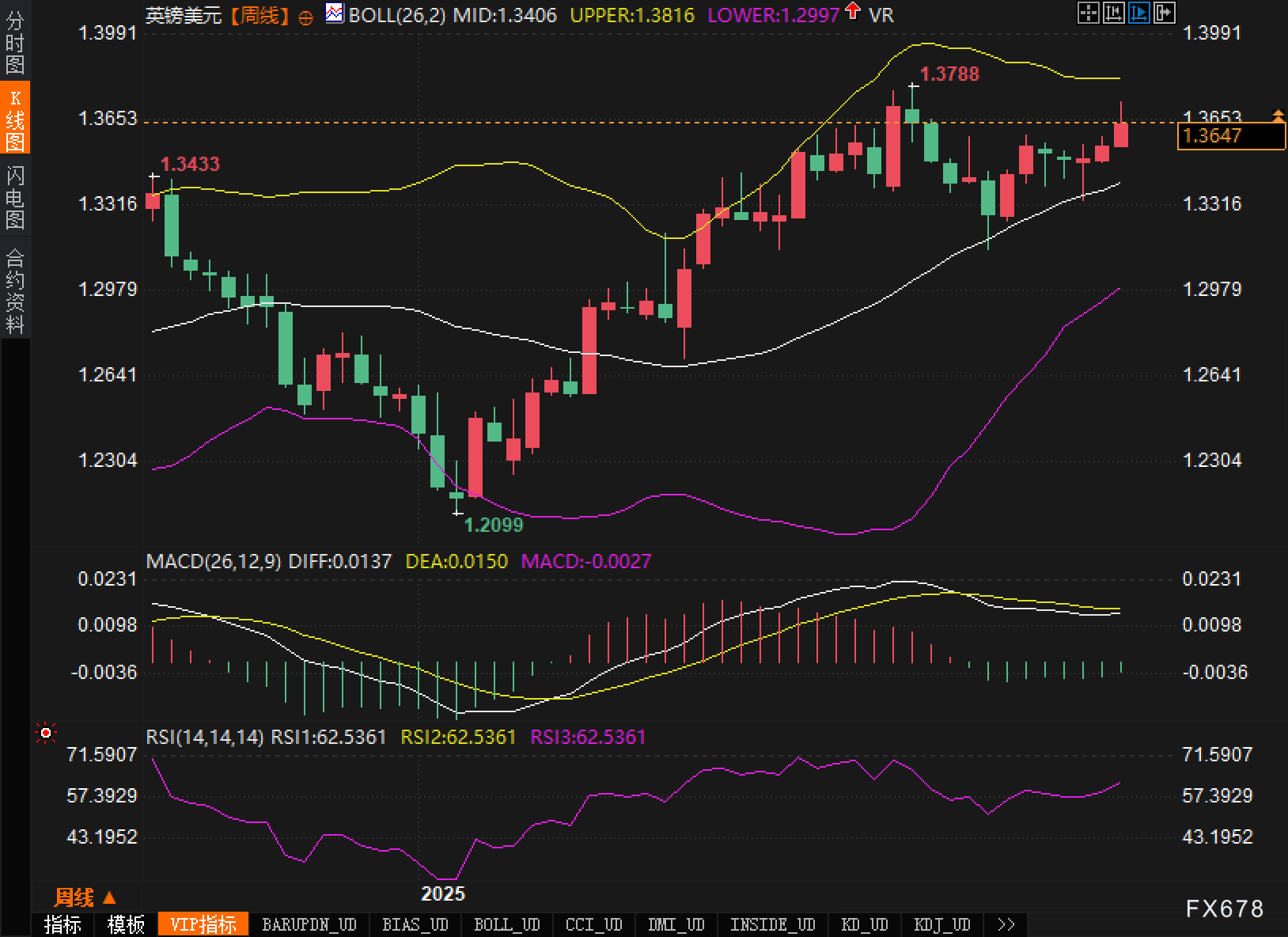This screenshot has width=1288, height=937.
Task: Click the red up arrow beside LOWER value
Action: [853, 12]
